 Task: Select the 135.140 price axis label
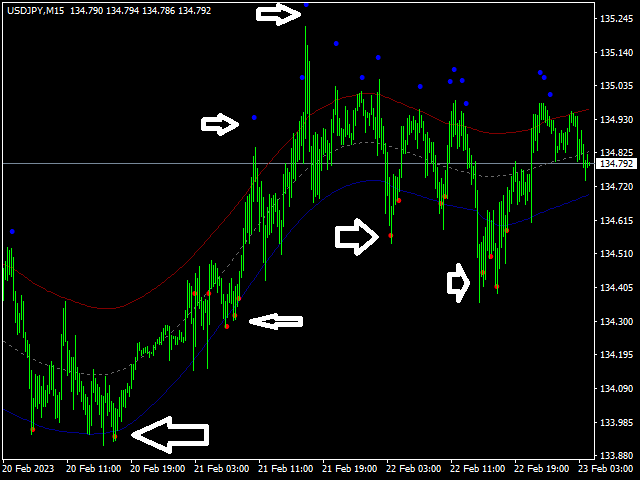(616, 53)
